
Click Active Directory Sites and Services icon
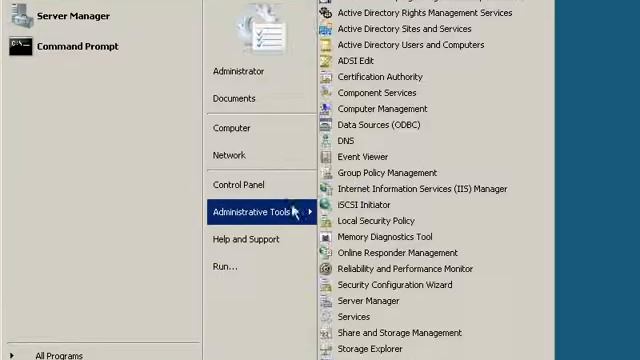click(x=326, y=29)
